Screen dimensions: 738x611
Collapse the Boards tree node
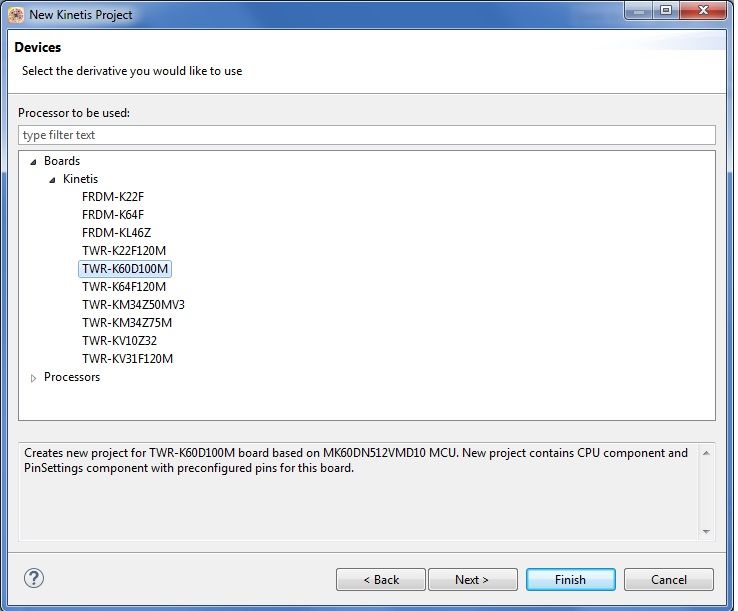[x=33, y=162]
